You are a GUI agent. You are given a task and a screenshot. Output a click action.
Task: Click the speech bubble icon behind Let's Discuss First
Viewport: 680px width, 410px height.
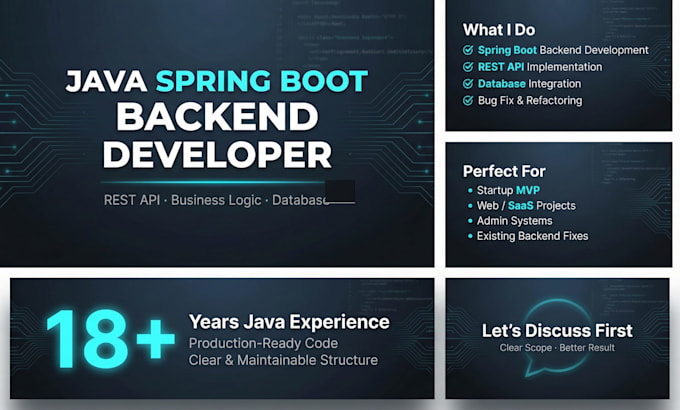[x=557, y=338]
